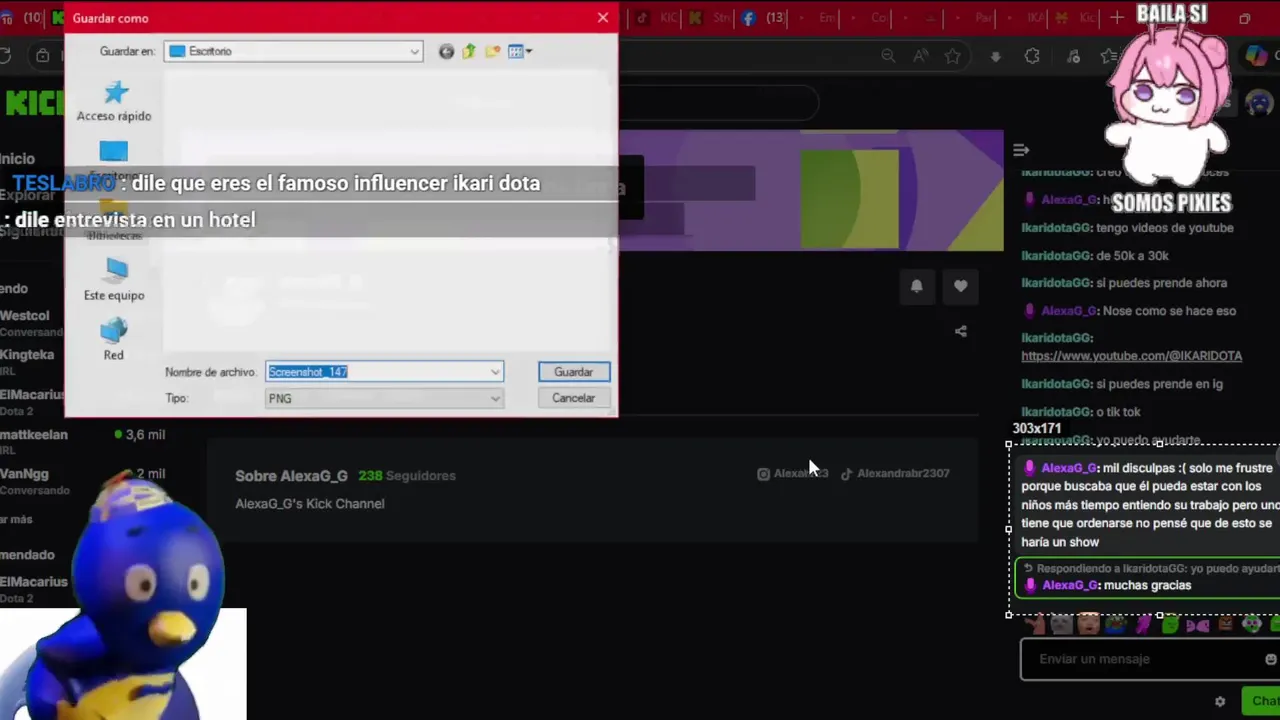Click Cancelar in the Guardar como dialog
The height and width of the screenshot is (720, 1280).
tap(573, 398)
